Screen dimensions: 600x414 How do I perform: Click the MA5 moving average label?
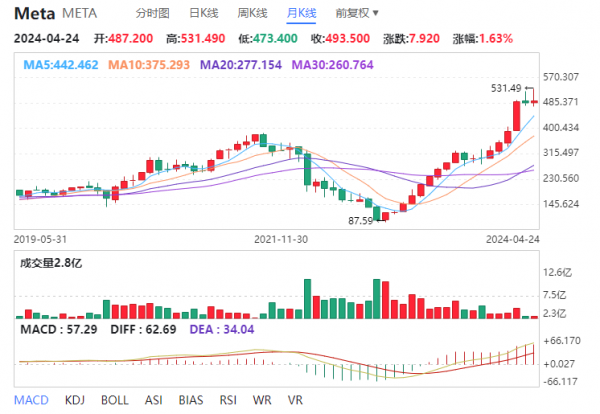(x=61, y=65)
